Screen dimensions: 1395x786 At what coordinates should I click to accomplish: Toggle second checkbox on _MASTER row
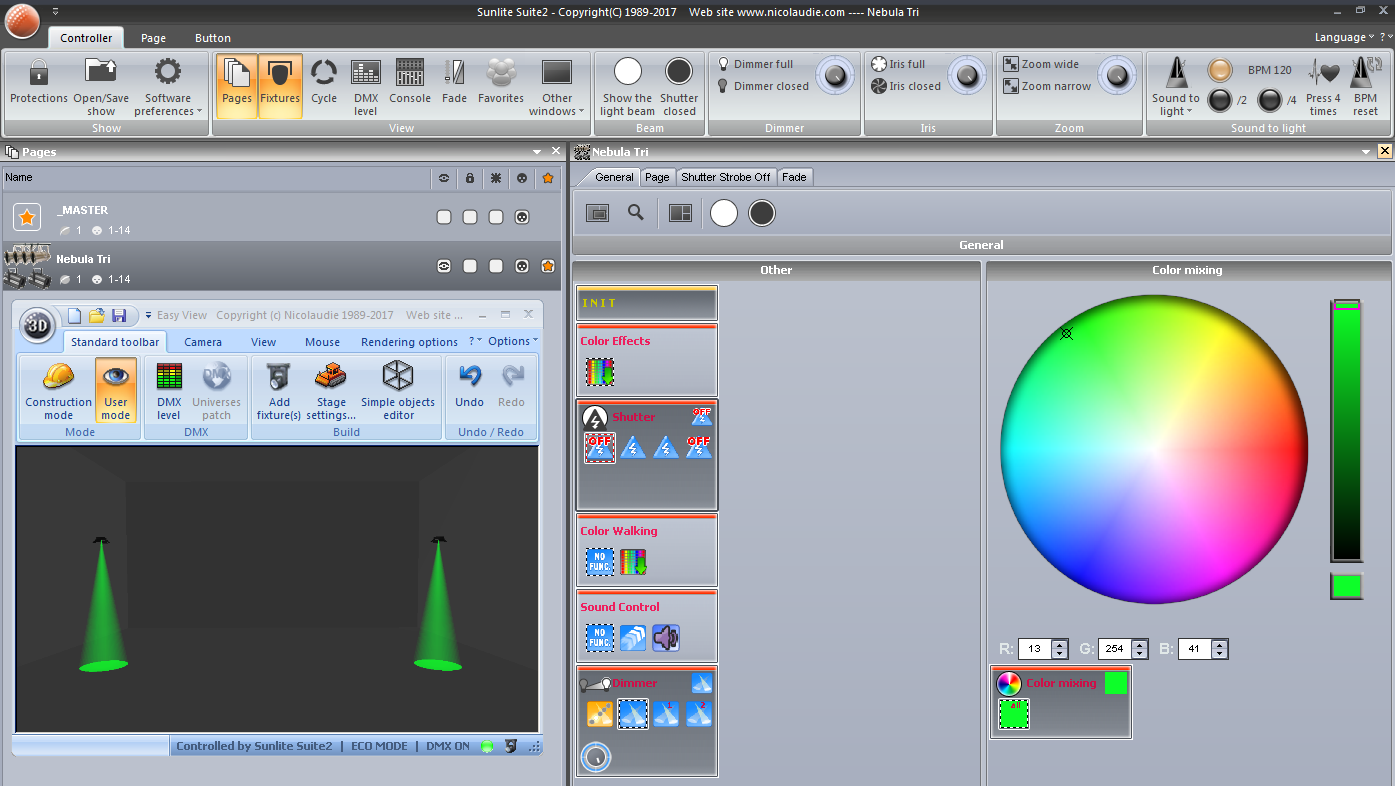470,217
